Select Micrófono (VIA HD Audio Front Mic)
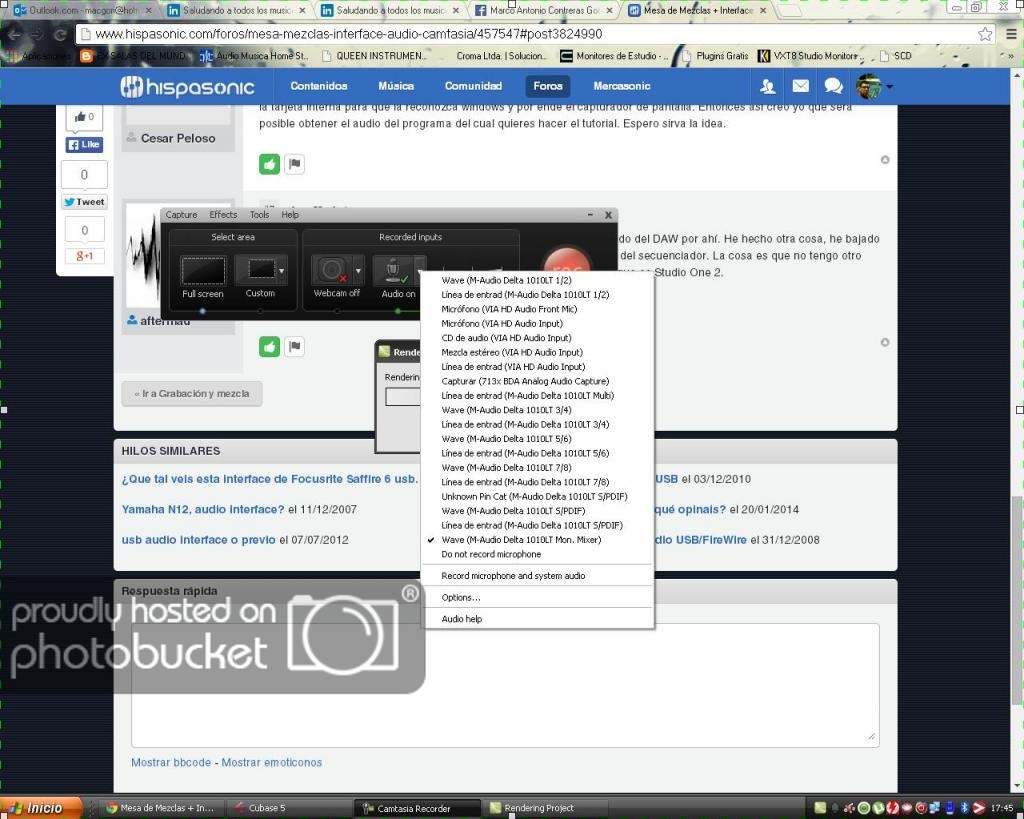Viewport: 1024px width, 819px height. coord(537,309)
